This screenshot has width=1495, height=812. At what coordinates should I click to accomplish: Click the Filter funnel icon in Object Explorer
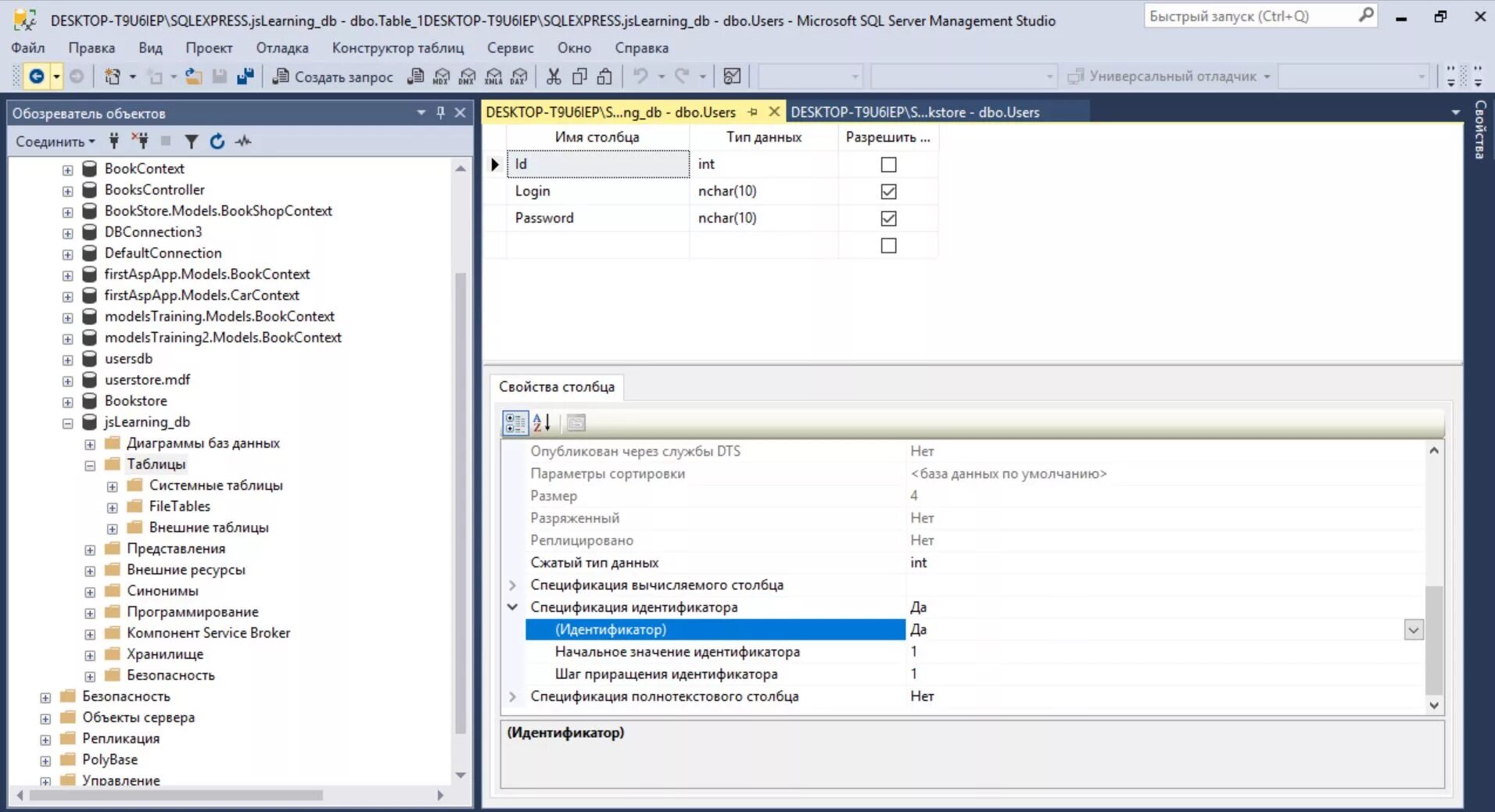[x=192, y=141]
